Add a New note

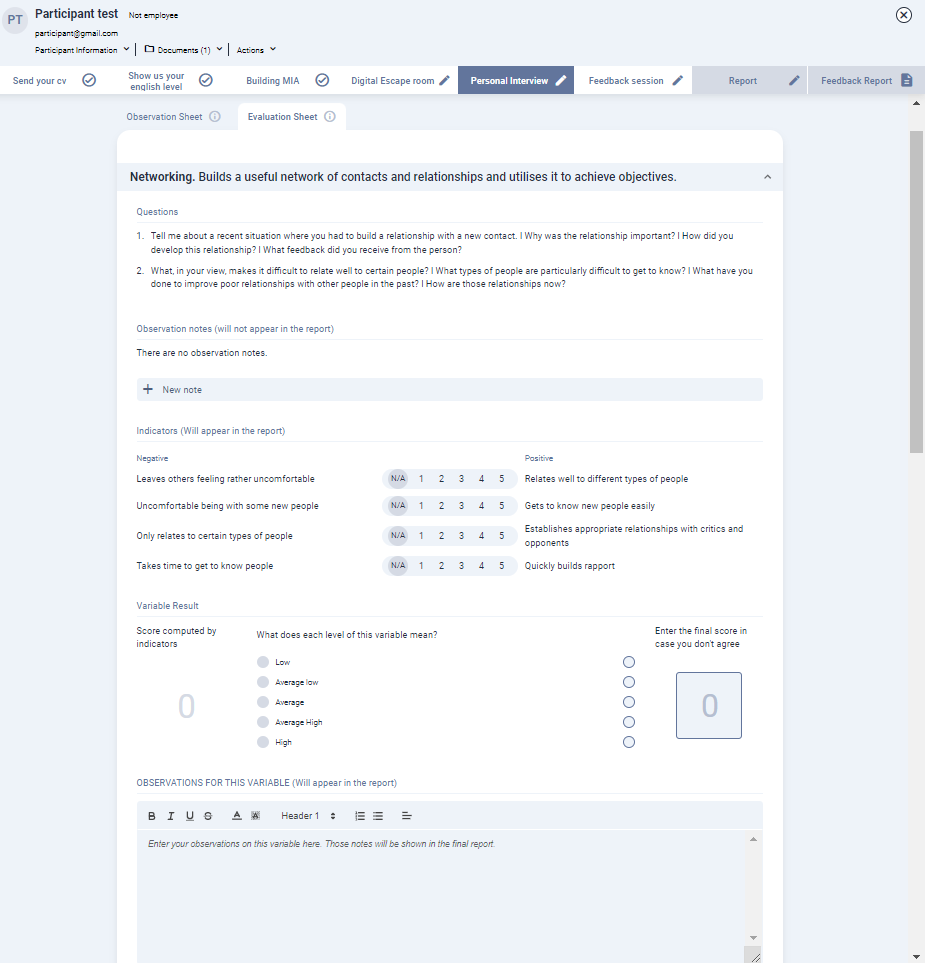(182, 390)
